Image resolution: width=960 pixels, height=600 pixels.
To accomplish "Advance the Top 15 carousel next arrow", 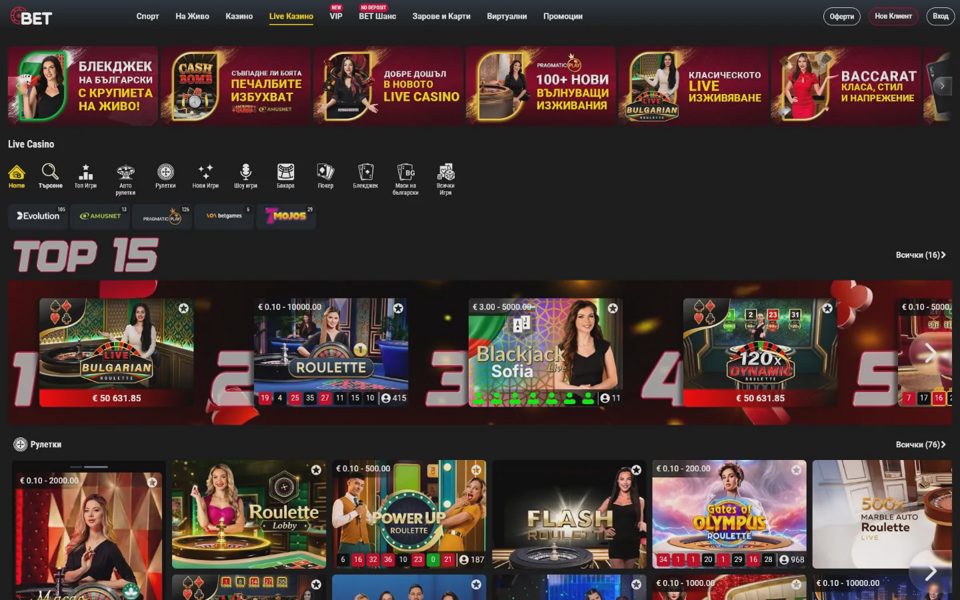I will (929, 353).
